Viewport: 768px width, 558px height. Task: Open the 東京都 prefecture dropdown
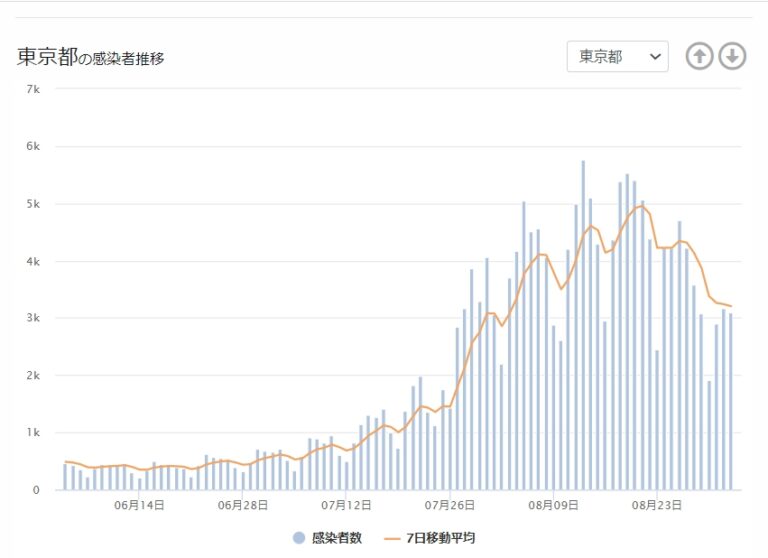(616, 57)
